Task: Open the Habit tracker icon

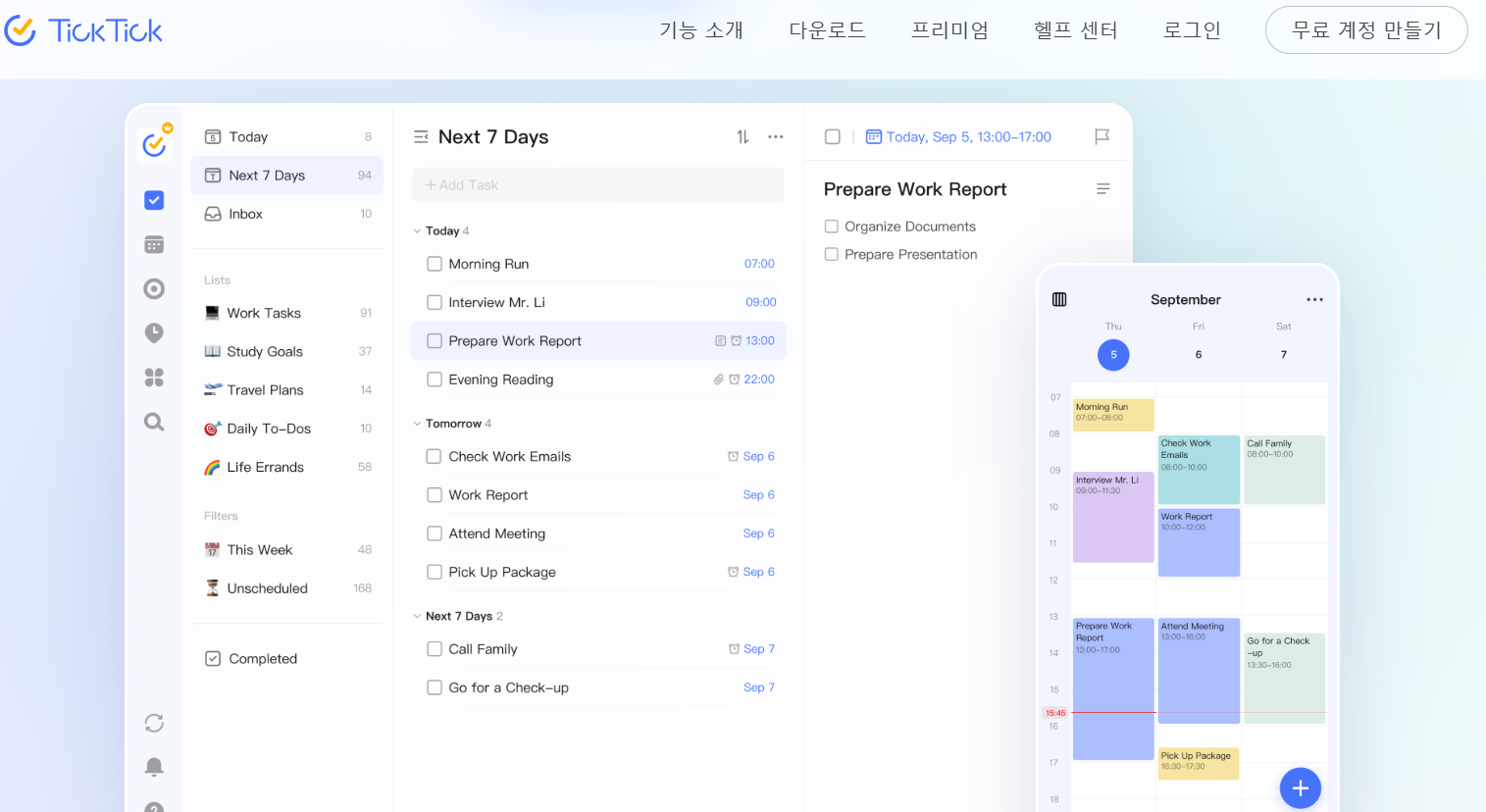Action: 154,288
